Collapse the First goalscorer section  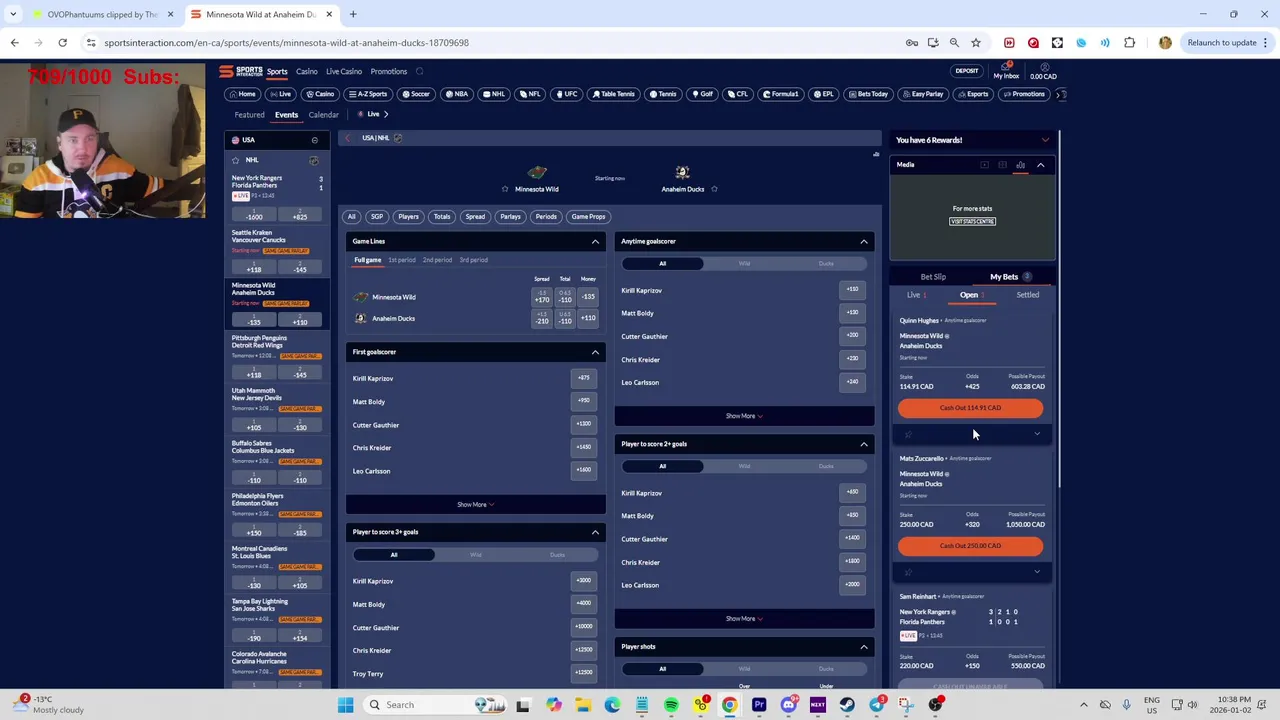[595, 352]
